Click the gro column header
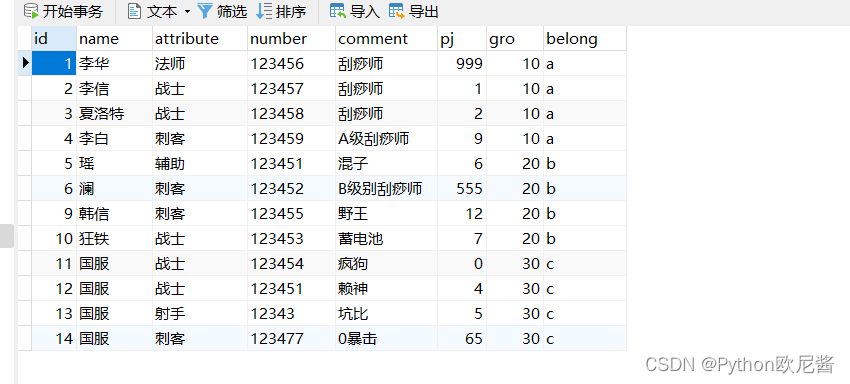The width and height of the screenshot is (850, 384). tap(515, 39)
